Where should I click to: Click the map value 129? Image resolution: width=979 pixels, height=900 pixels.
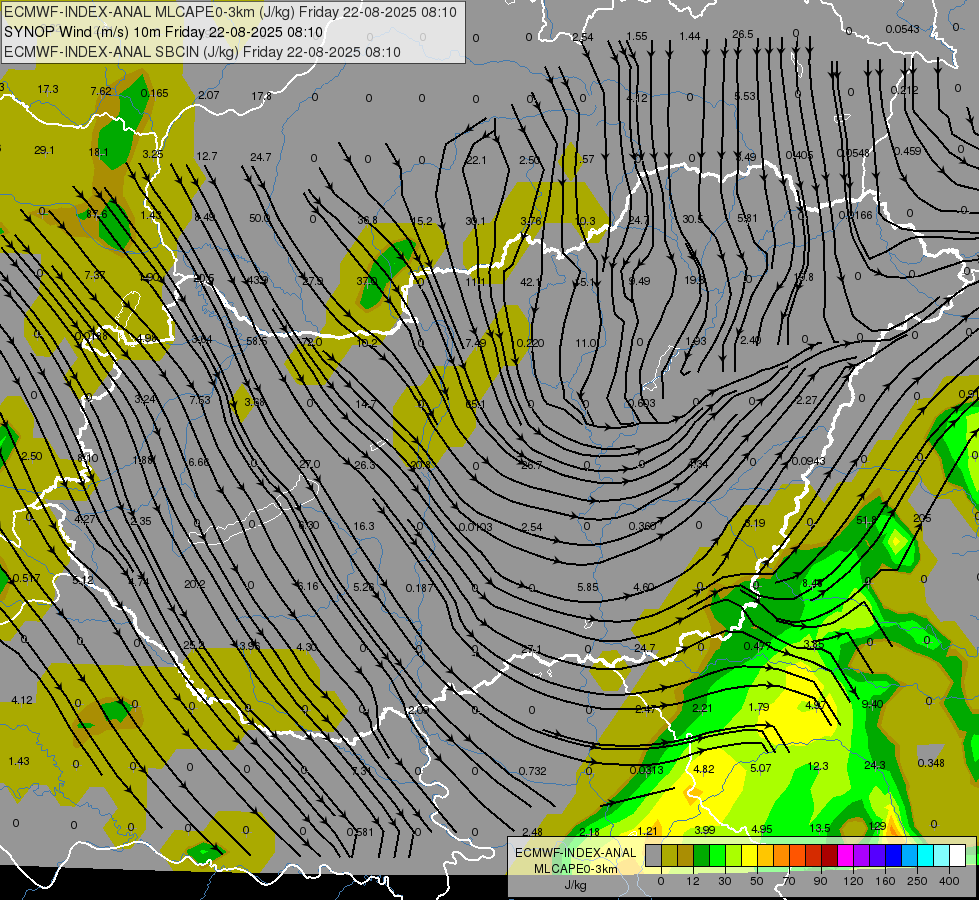(x=877, y=826)
